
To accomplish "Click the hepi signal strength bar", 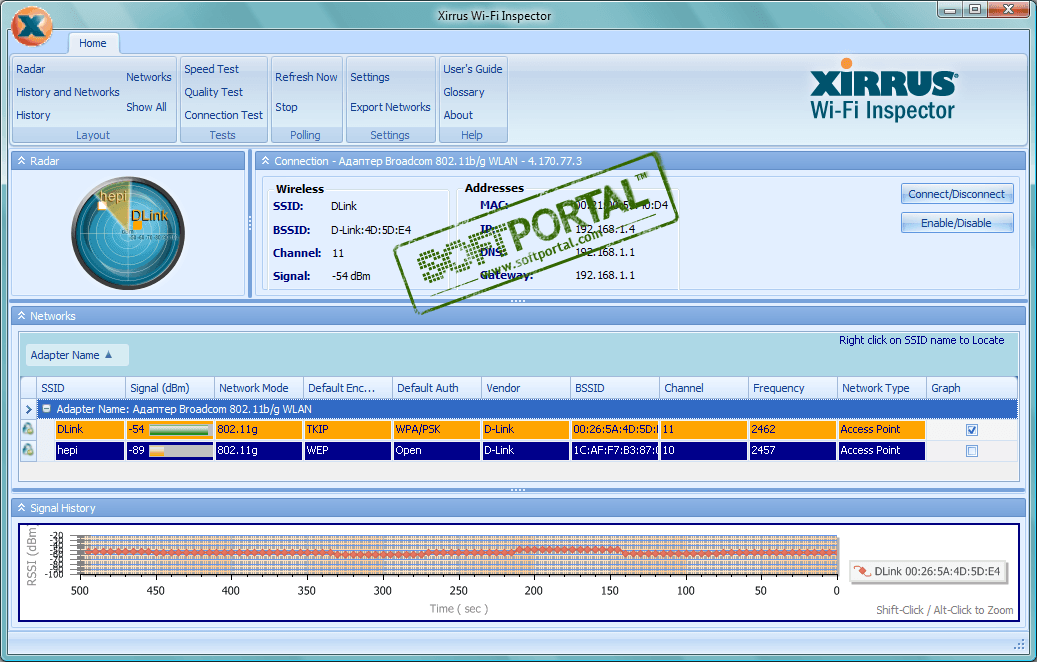I will point(180,451).
